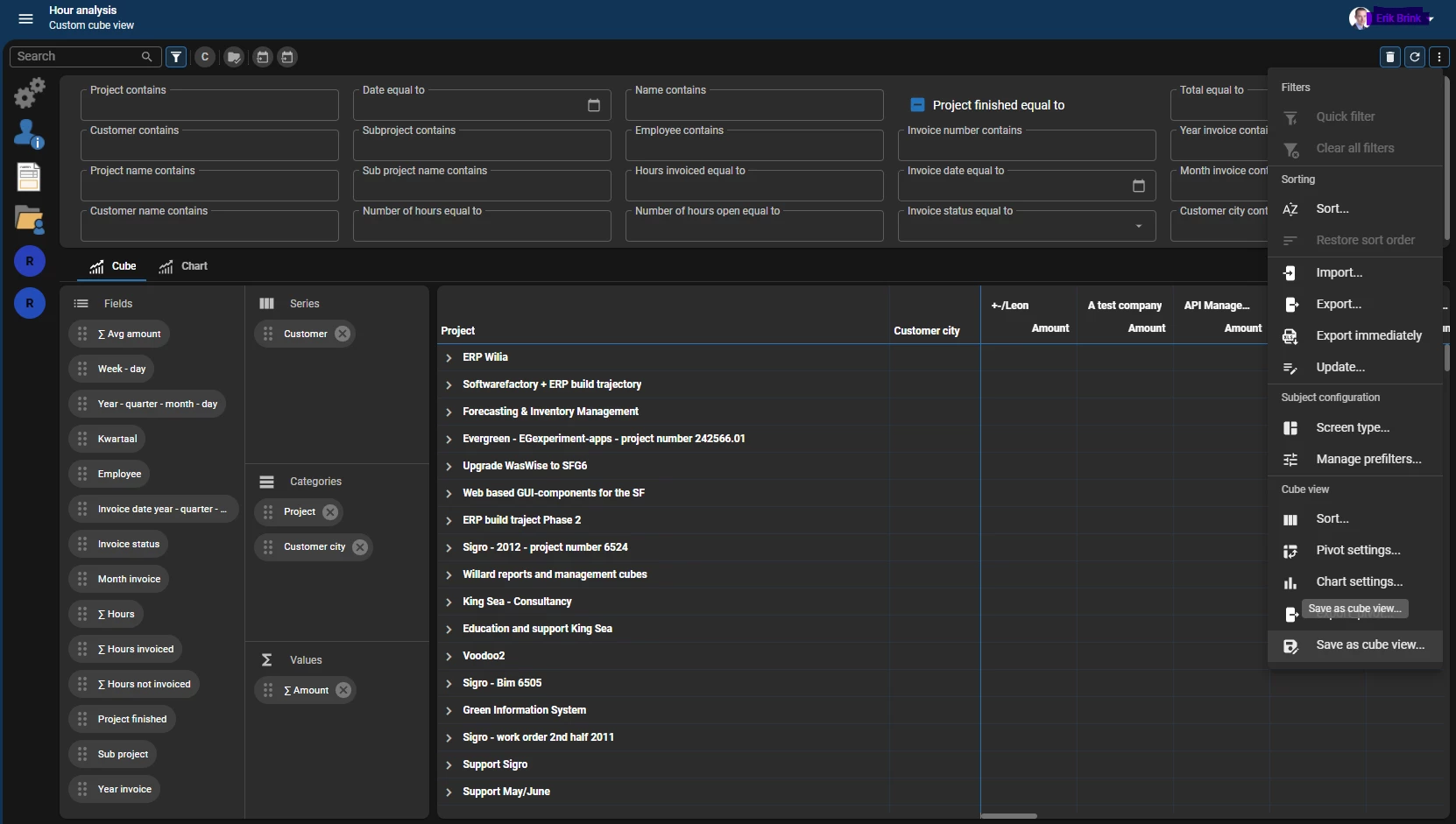
Task: Click Save as cube view menu entry
Action: click(1369, 645)
